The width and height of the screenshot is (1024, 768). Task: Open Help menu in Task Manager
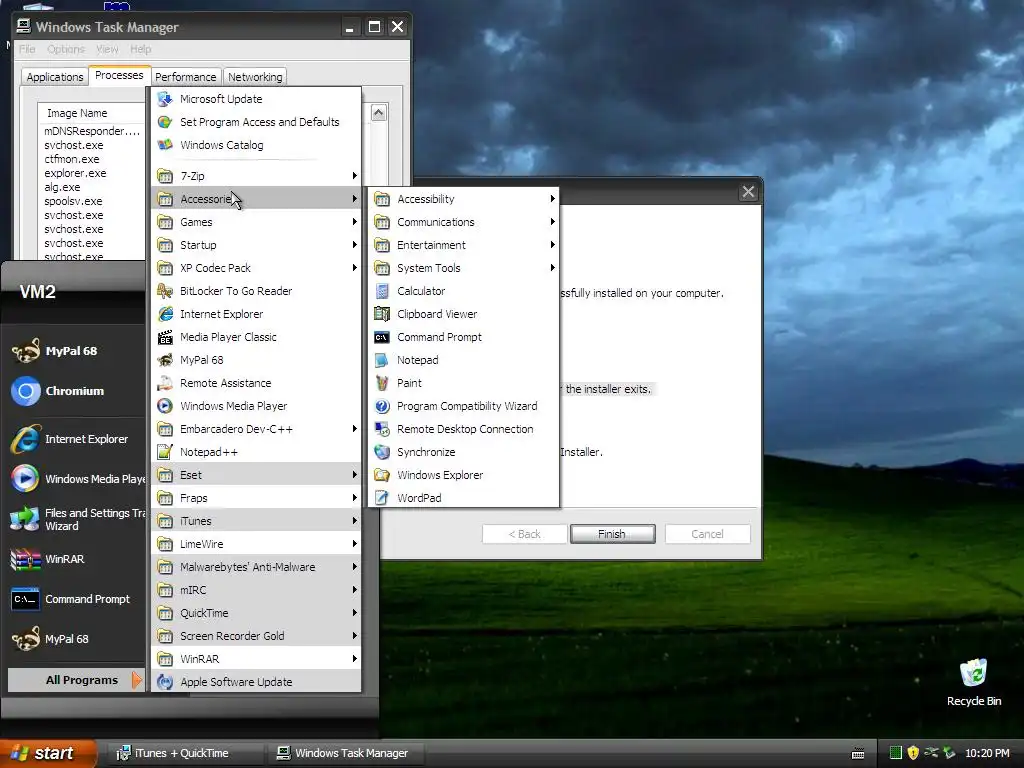140,49
